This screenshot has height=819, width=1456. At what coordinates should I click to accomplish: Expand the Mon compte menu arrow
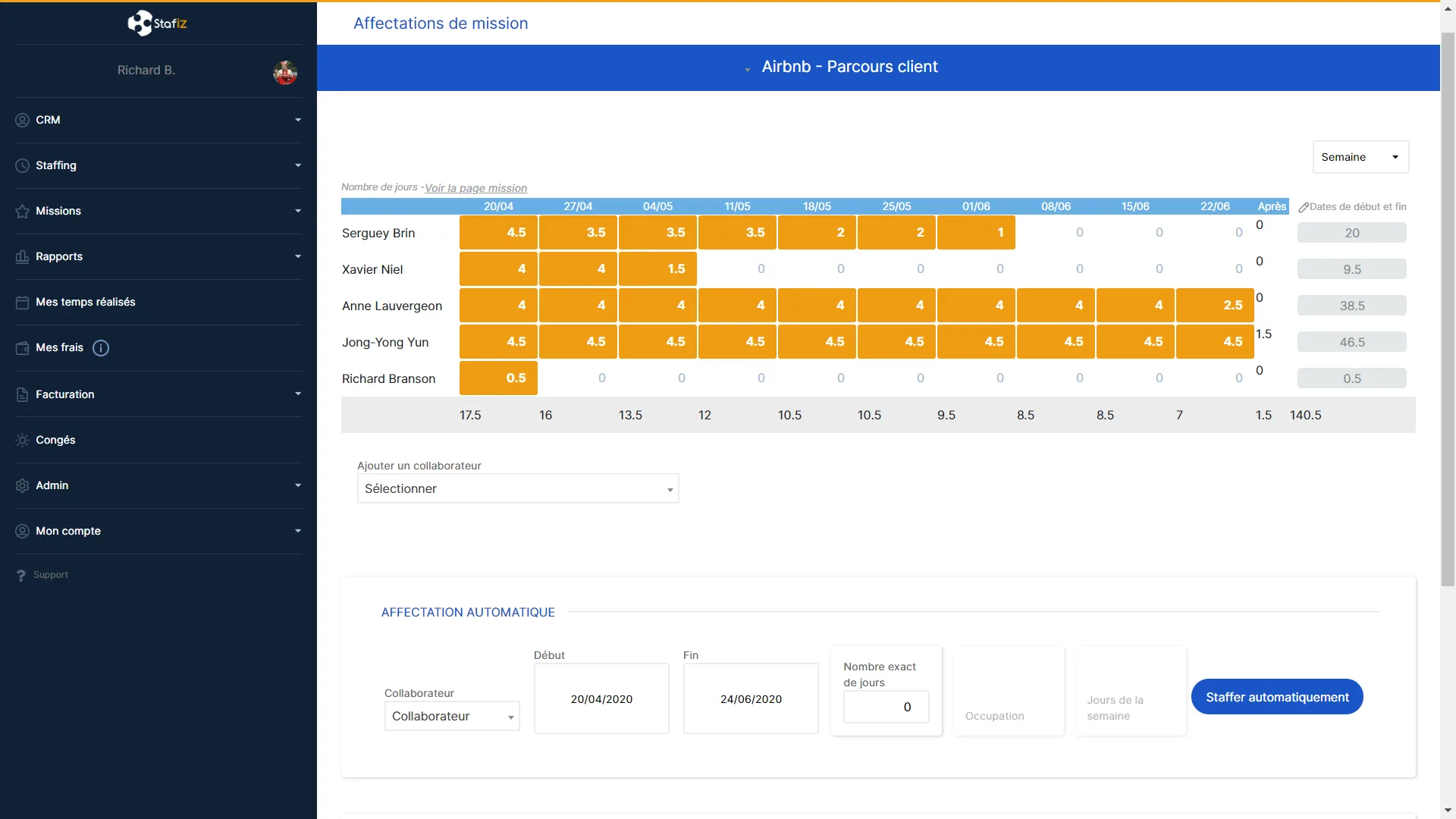coord(298,531)
